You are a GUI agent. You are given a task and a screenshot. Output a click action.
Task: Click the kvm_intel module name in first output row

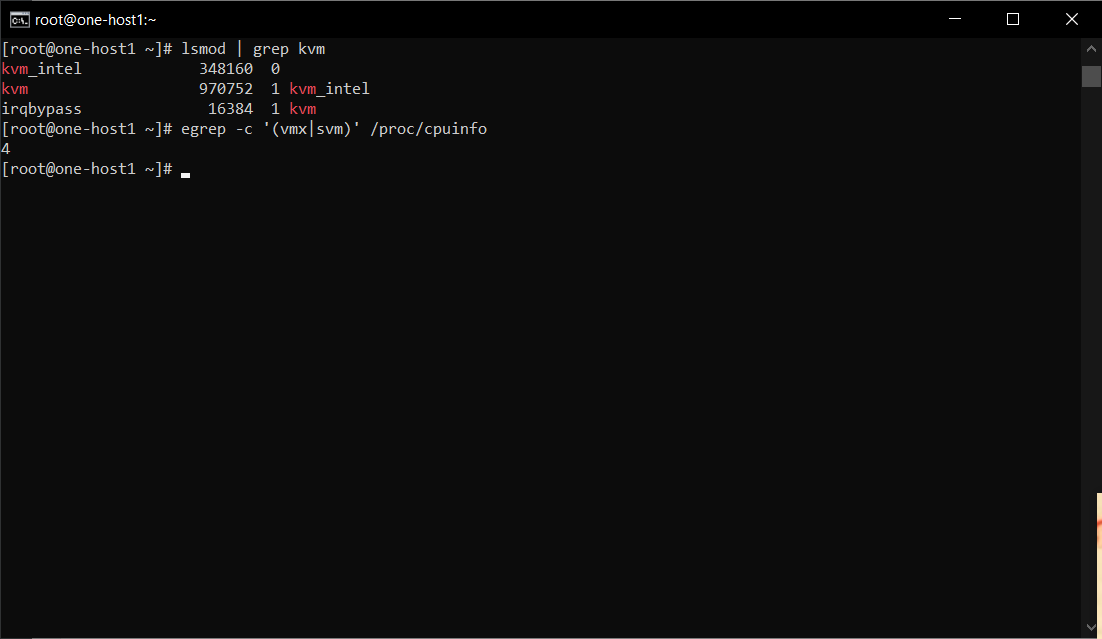click(42, 69)
